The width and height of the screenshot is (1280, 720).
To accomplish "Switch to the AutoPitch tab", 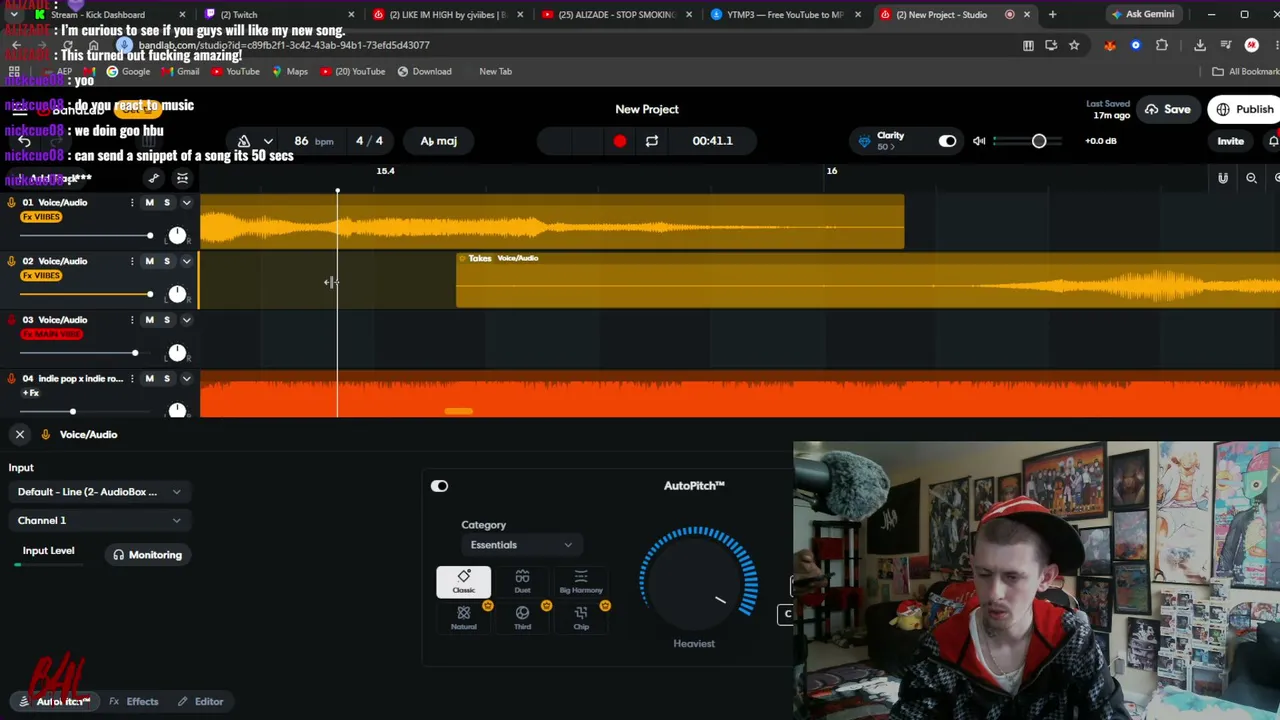I will pyautogui.click(x=55, y=702).
